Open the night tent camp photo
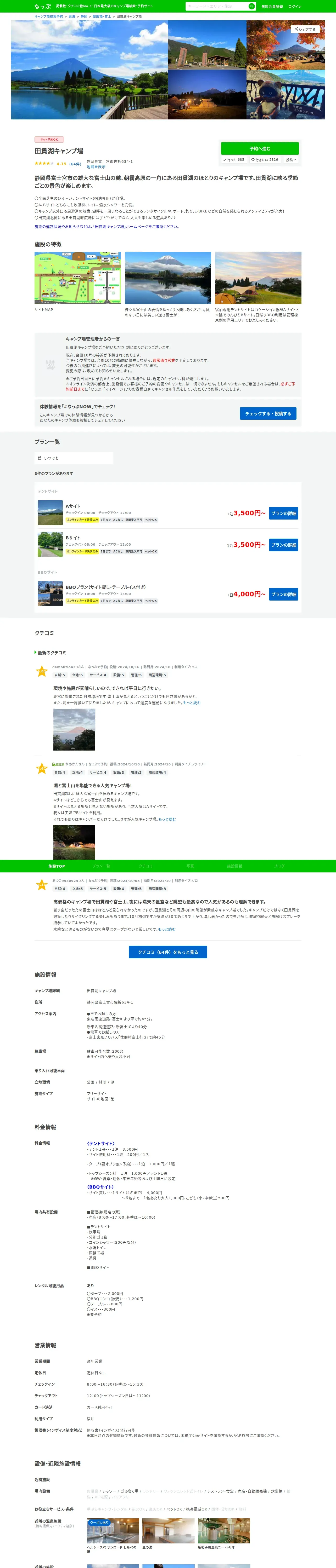 coord(207,94)
